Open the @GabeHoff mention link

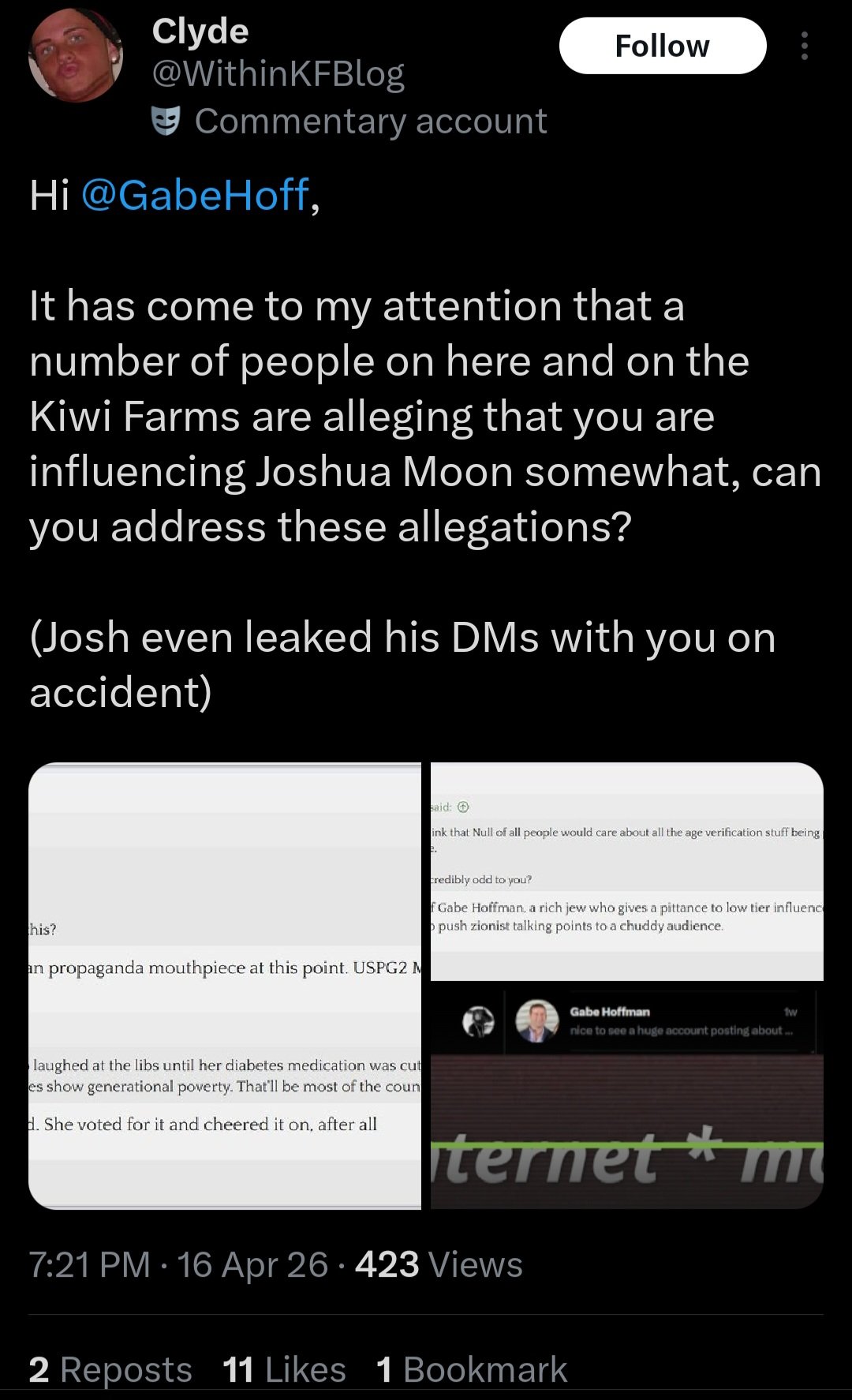click(196, 195)
